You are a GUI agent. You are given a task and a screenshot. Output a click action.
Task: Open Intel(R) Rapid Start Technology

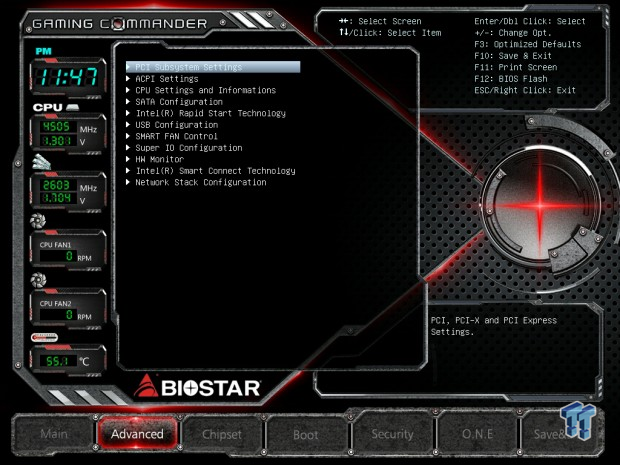(210, 113)
